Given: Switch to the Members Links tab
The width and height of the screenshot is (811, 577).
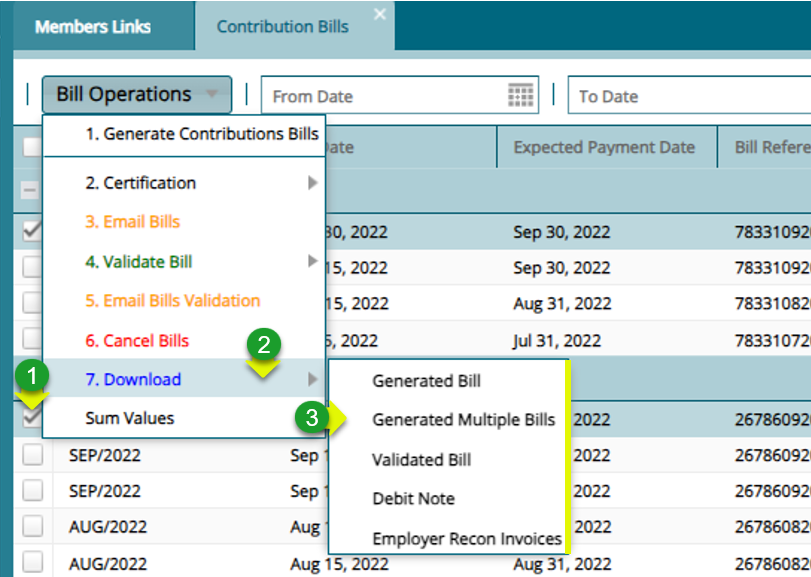Looking at the screenshot, I should point(93,26).
